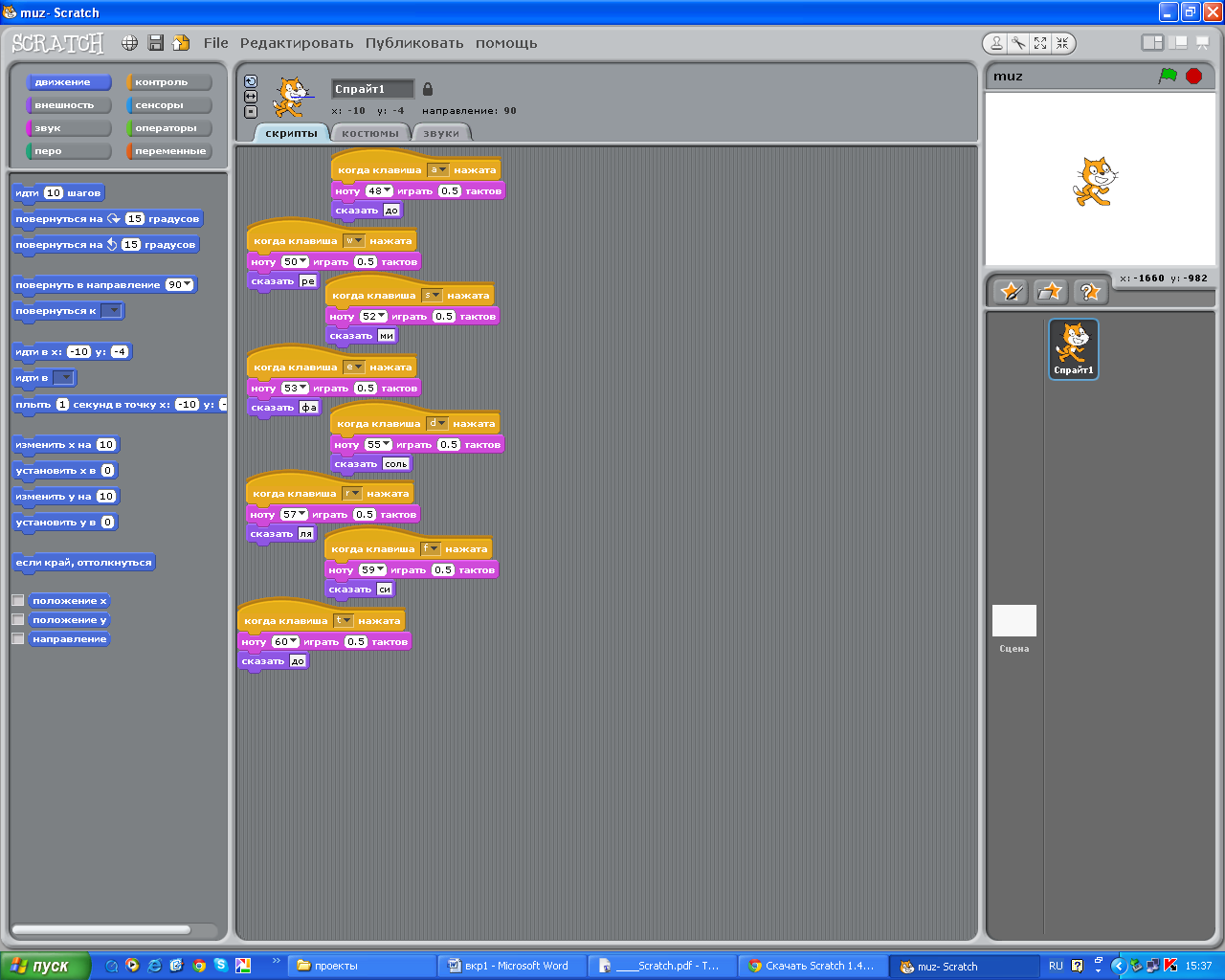Open dropdown in повернуться к block
The width and height of the screenshot is (1225, 980).
click(112, 310)
